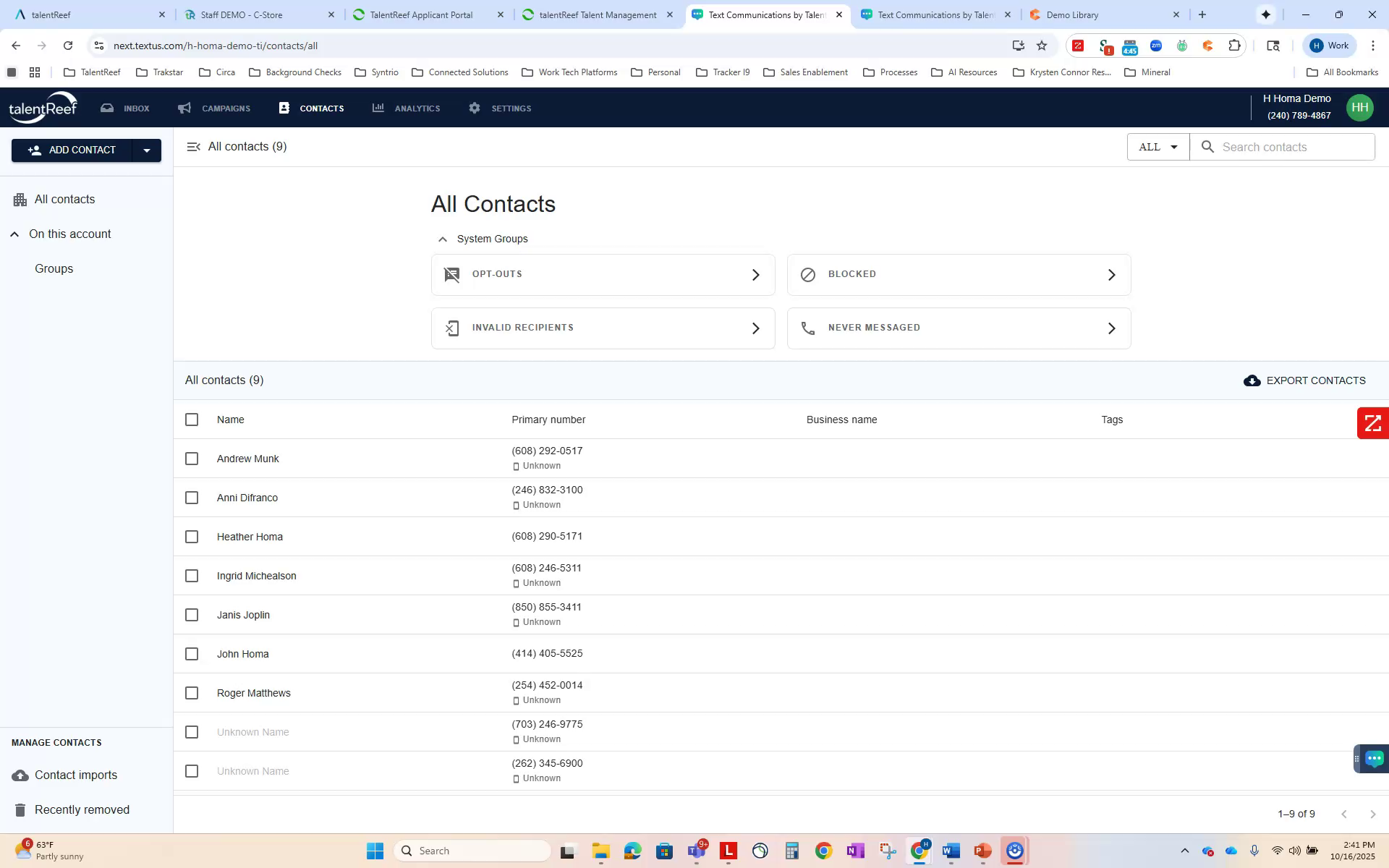Image resolution: width=1389 pixels, height=868 pixels.
Task: Select the checkbox next to Andrew Munk
Action: 192,459
